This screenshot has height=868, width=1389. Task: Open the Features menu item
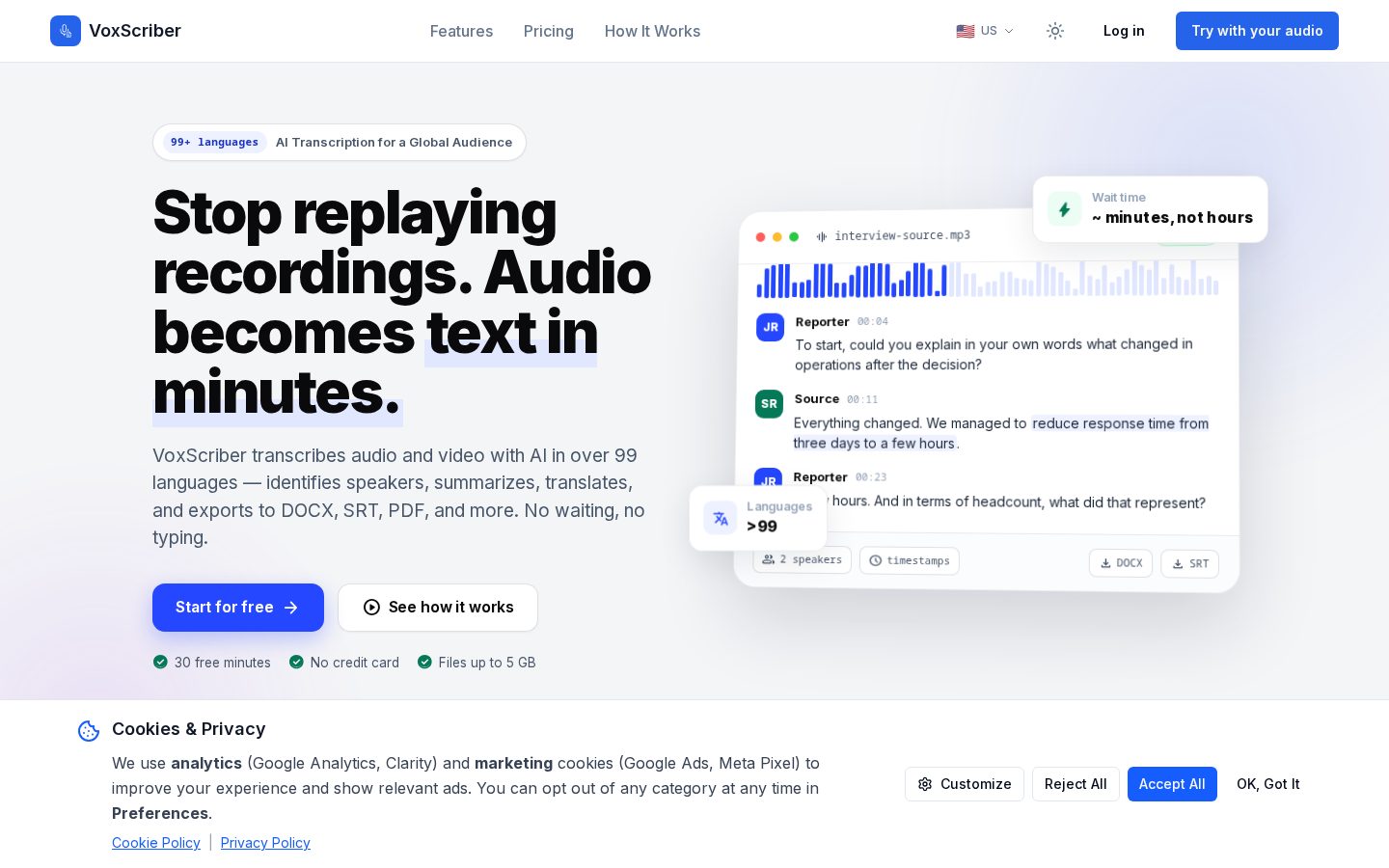pos(461,31)
